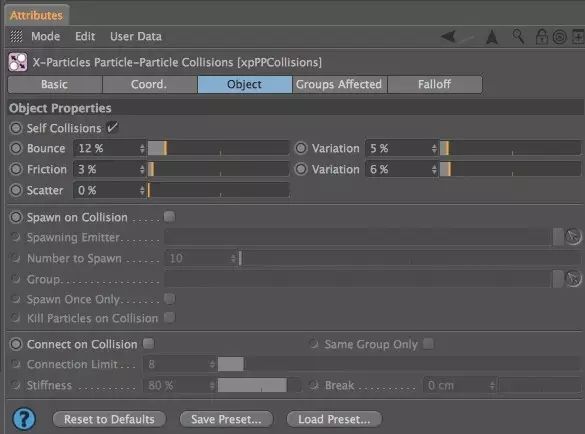Click the up arrow navigation icon
Screen dimensions: 585x434
pyautogui.click(x=492, y=37)
